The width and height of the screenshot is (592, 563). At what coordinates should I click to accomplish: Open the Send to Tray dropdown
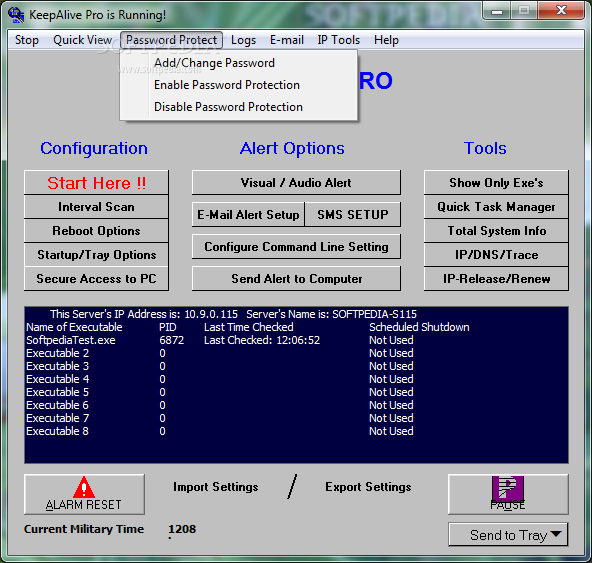(x=508, y=534)
